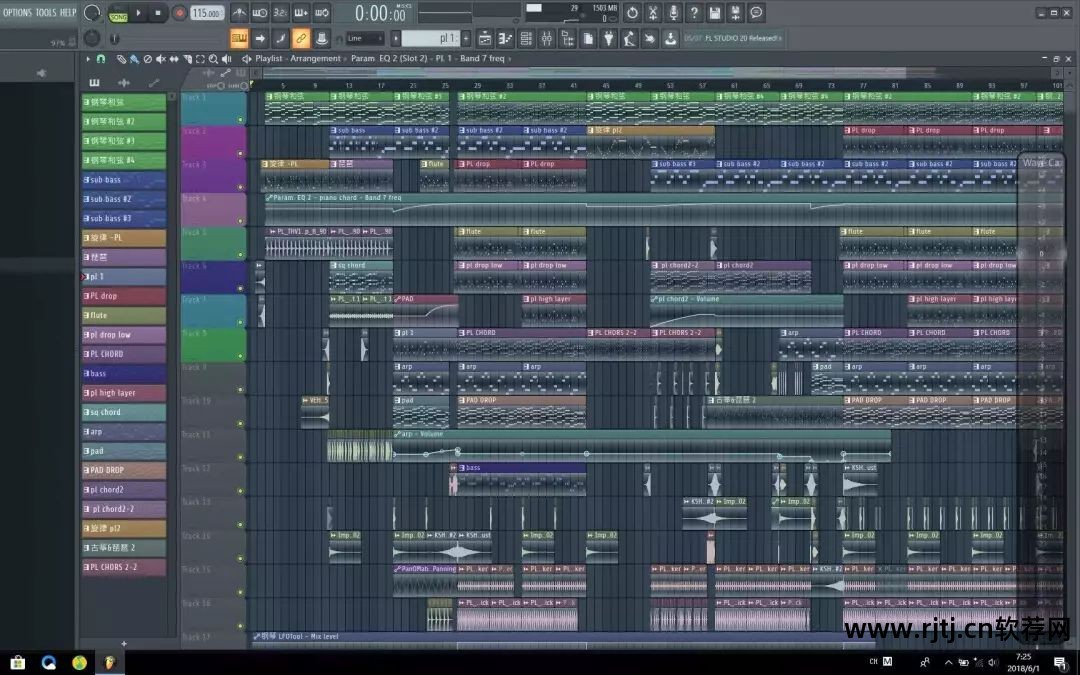Screen dimensions: 1080x675
Task: Toggle the playlist magnet snap icon
Action: point(100,59)
